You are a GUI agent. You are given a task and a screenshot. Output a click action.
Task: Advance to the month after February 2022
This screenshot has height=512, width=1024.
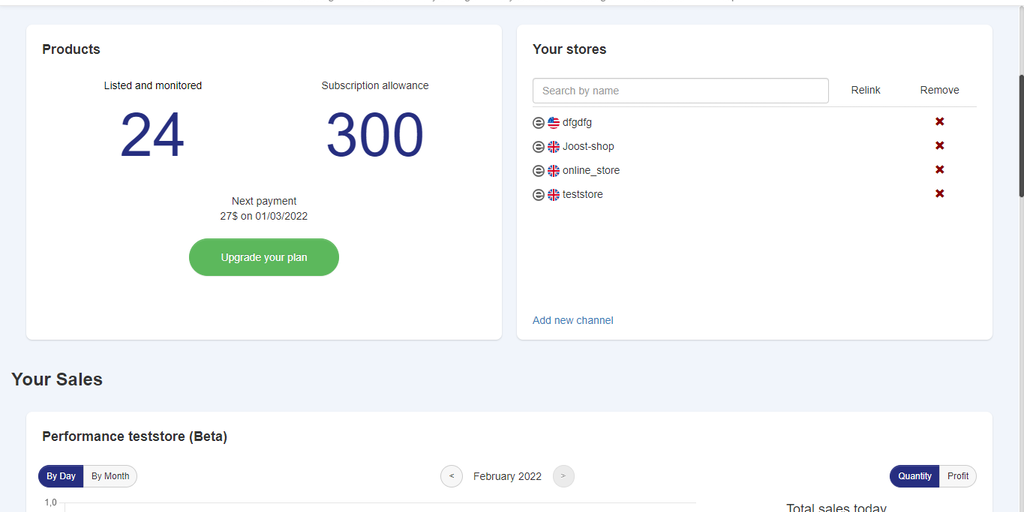coord(564,476)
